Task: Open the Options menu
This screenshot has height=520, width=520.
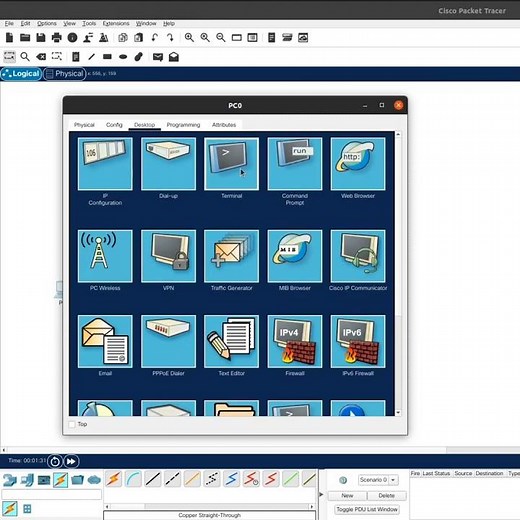Action: (47, 23)
